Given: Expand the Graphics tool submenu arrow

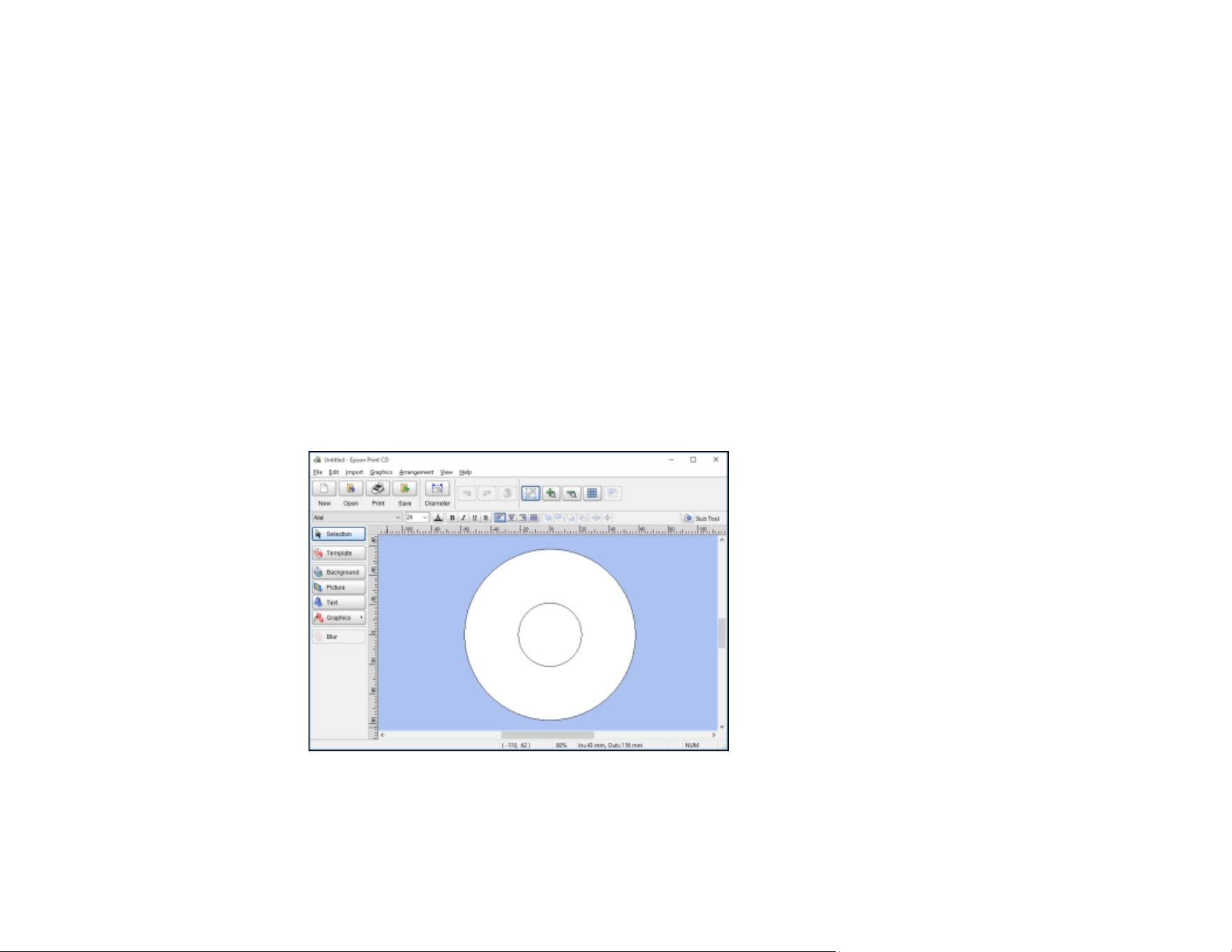Looking at the screenshot, I should (361, 618).
